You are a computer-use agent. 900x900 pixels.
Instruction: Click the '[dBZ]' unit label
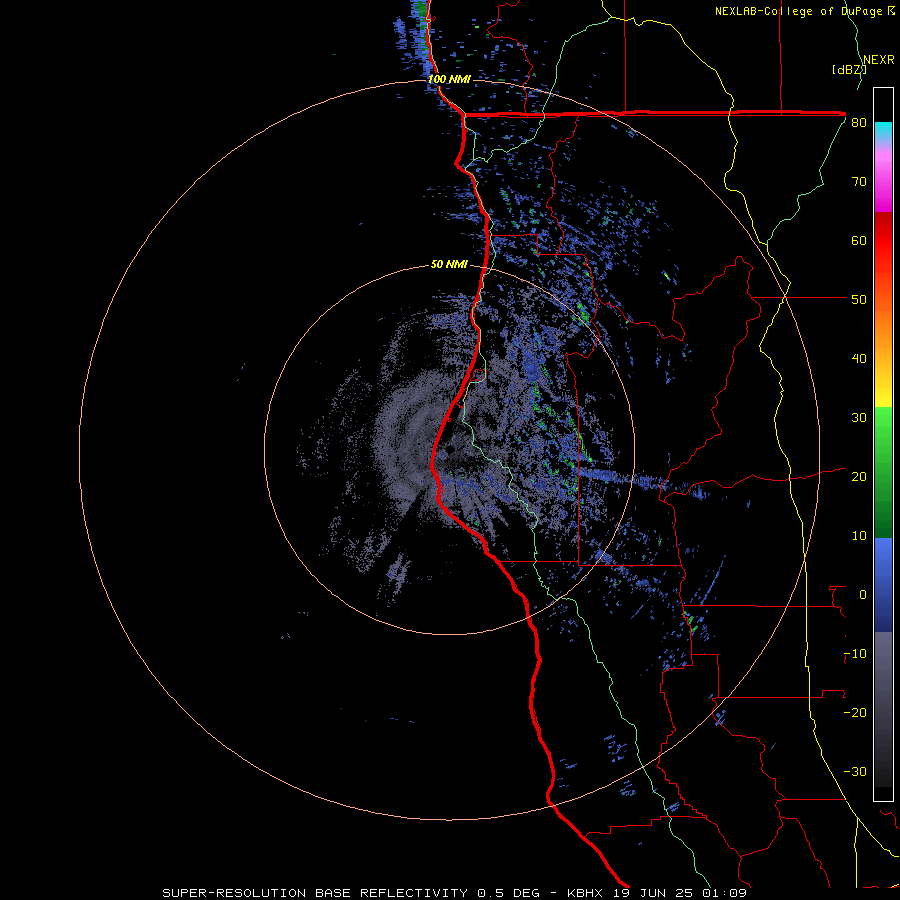(x=849, y=70)
